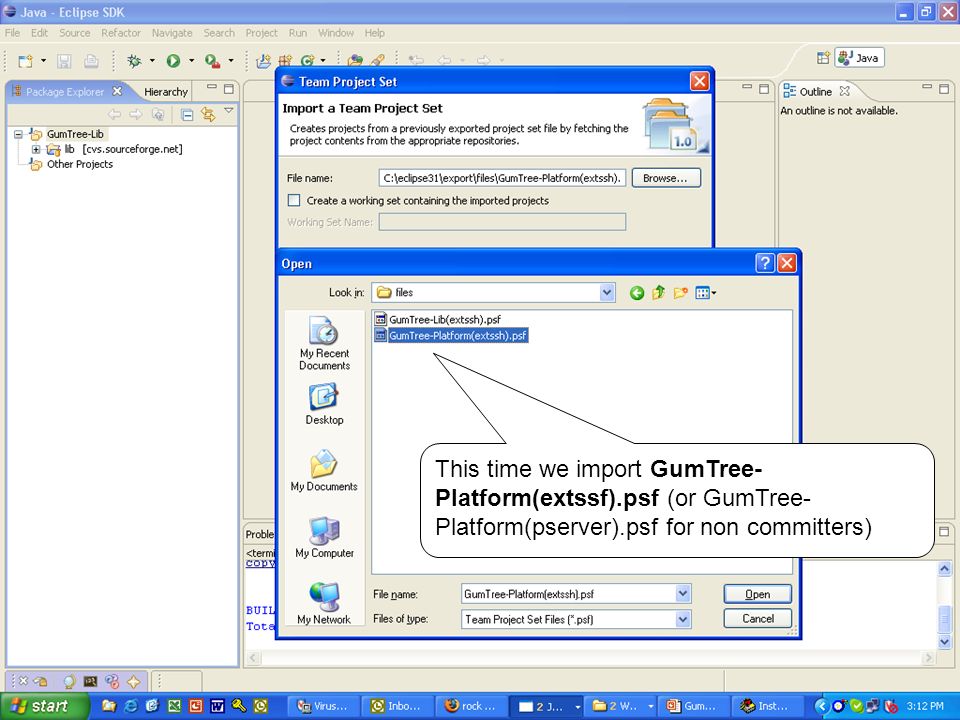This screenshot has width=960, height=720.
Task: Open the File name combo dropdown arrow
Action: [x=683, y=593]
